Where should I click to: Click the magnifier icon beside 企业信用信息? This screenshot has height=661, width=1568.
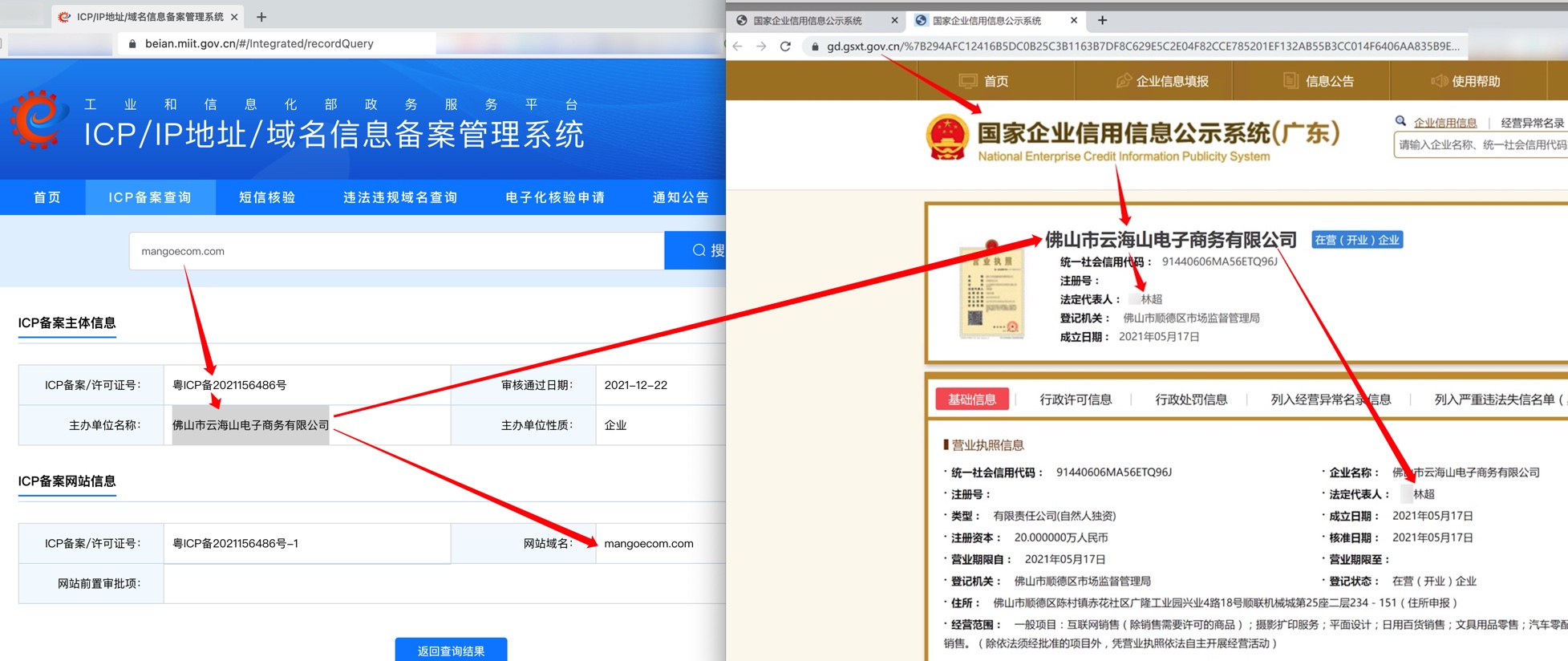click(x=1400, y=121)
